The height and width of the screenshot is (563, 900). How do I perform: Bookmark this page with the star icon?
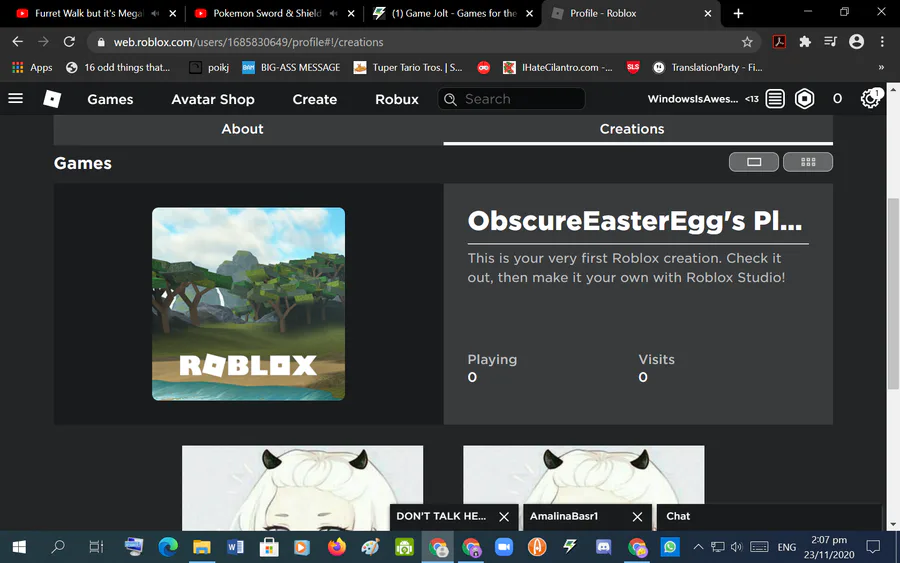tap(747, 42)
